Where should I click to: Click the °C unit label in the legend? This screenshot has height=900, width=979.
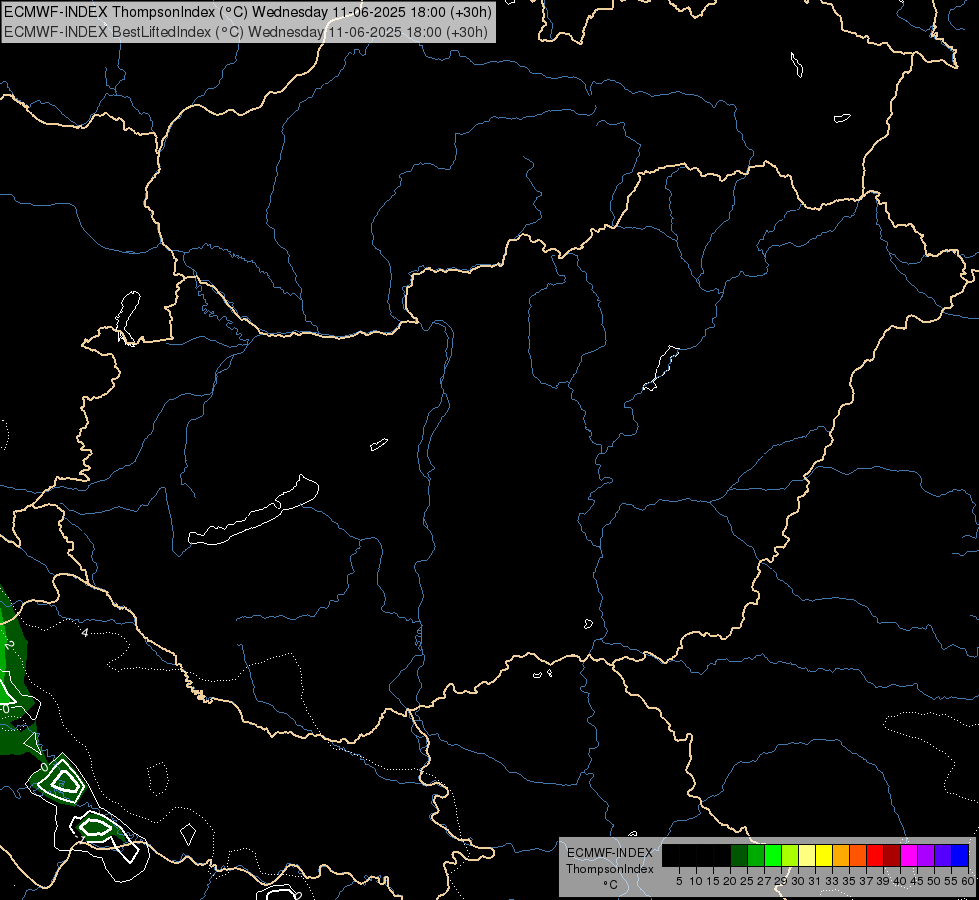pos(611,885)
